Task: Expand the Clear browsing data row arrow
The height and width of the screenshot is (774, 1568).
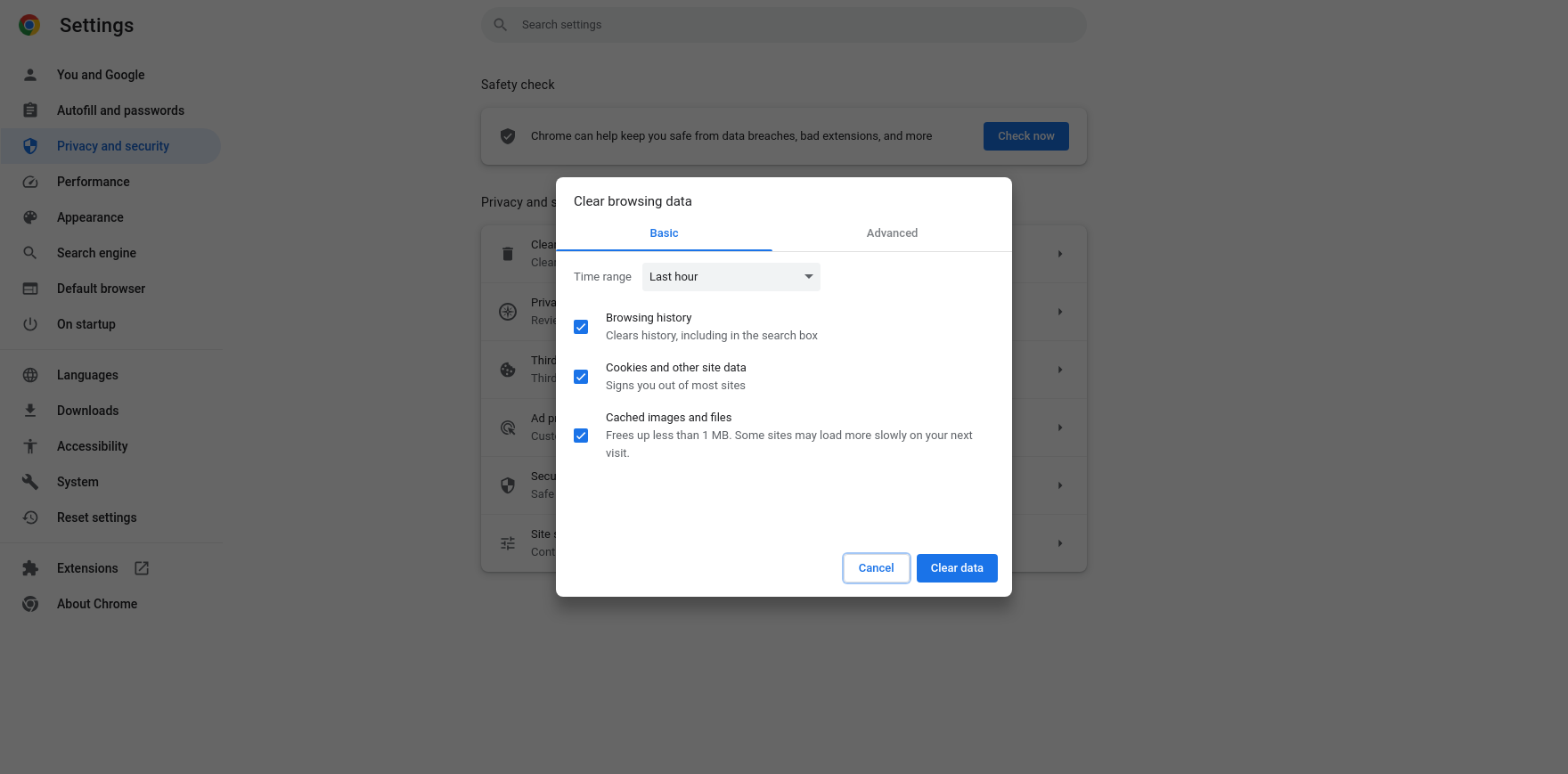Action: coord(1060,254)
